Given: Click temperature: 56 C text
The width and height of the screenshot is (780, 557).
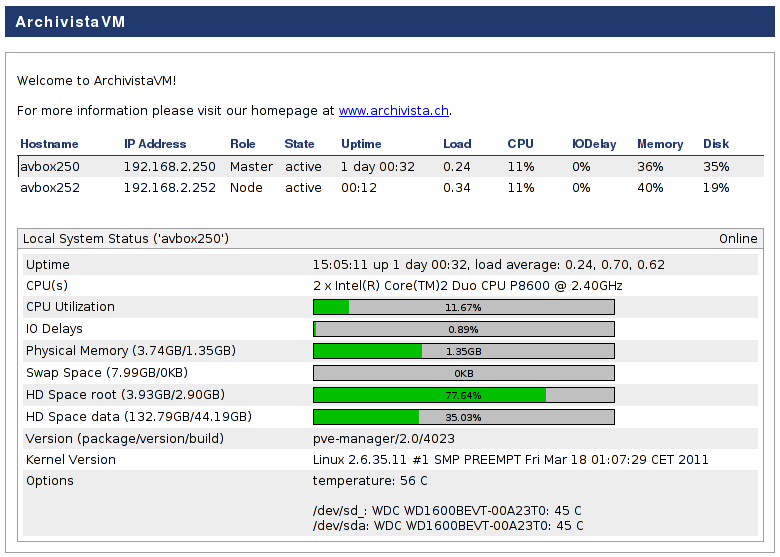Looking at the screenshot, I should click(370, 481).
